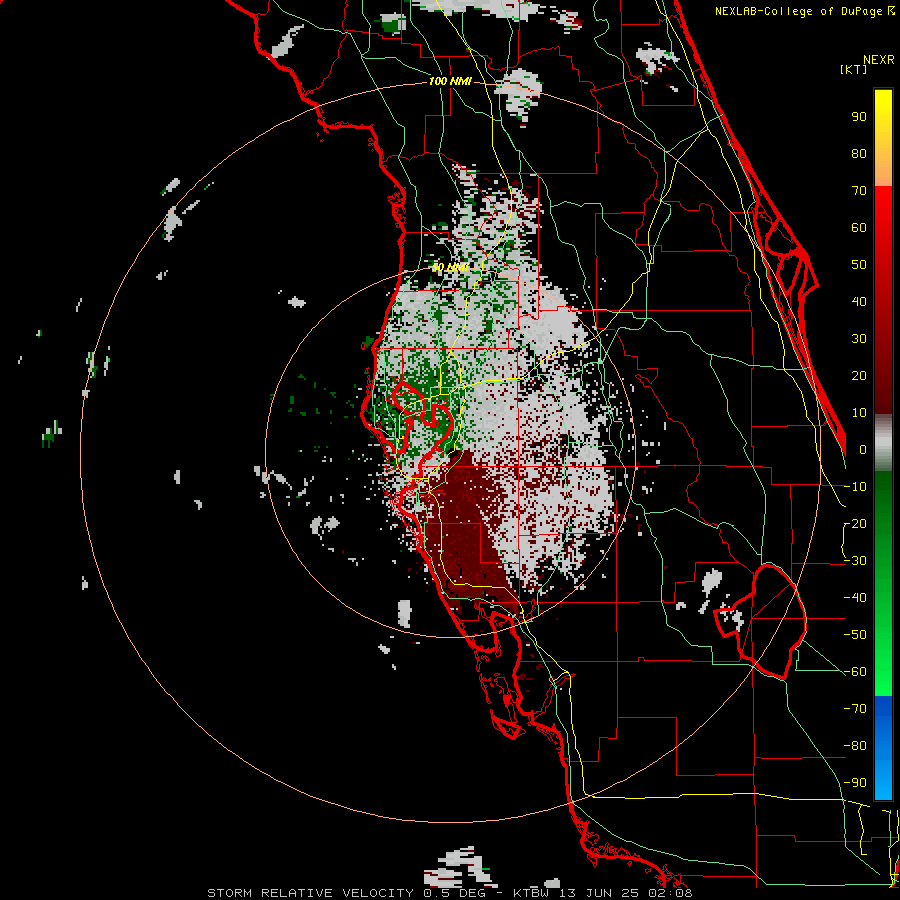Select the positive 50 legend value
This screenshot has height=900, width=900.
[x=859, y=265]
